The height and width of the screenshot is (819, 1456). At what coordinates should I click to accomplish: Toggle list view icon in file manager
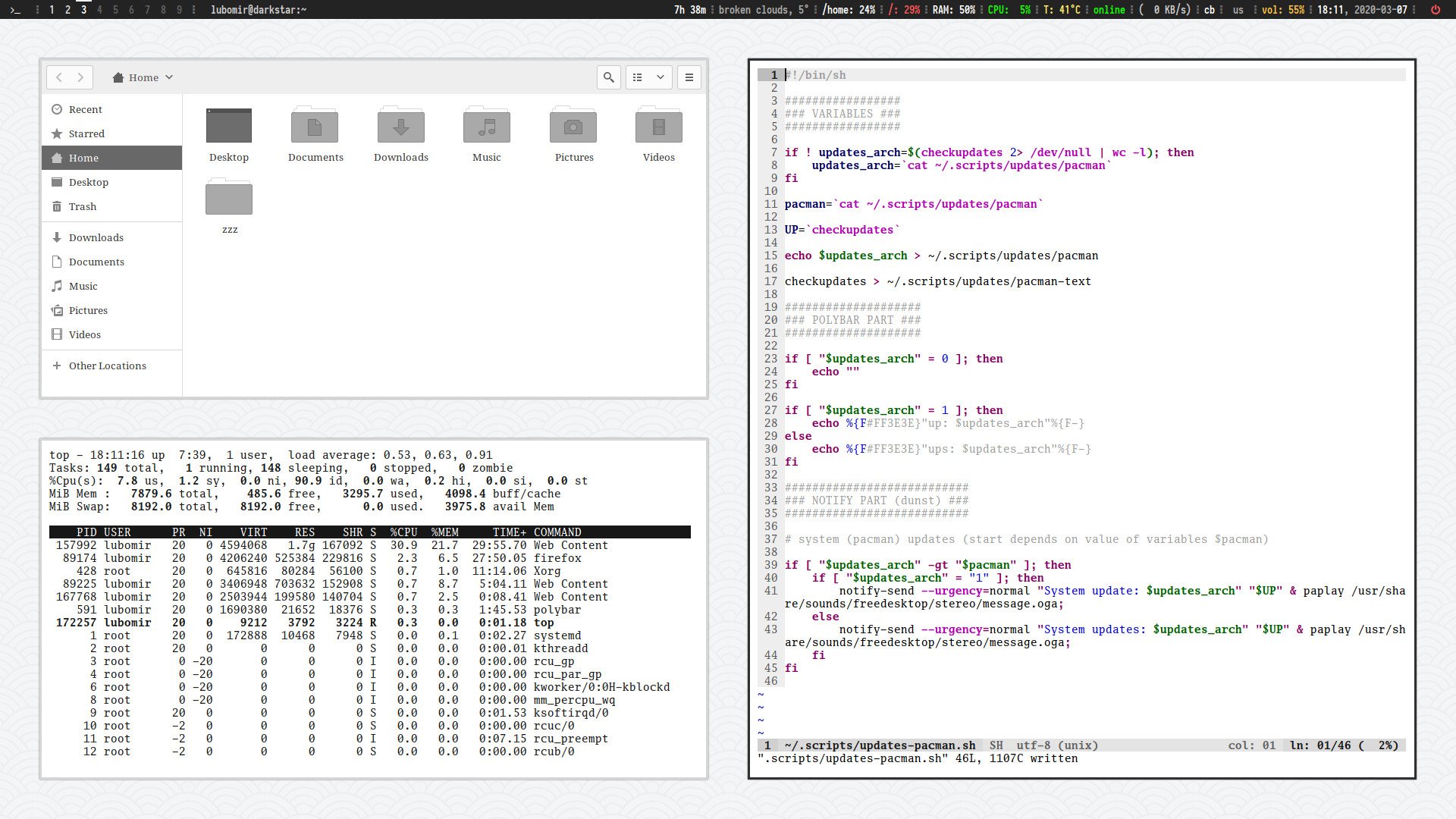638,77
